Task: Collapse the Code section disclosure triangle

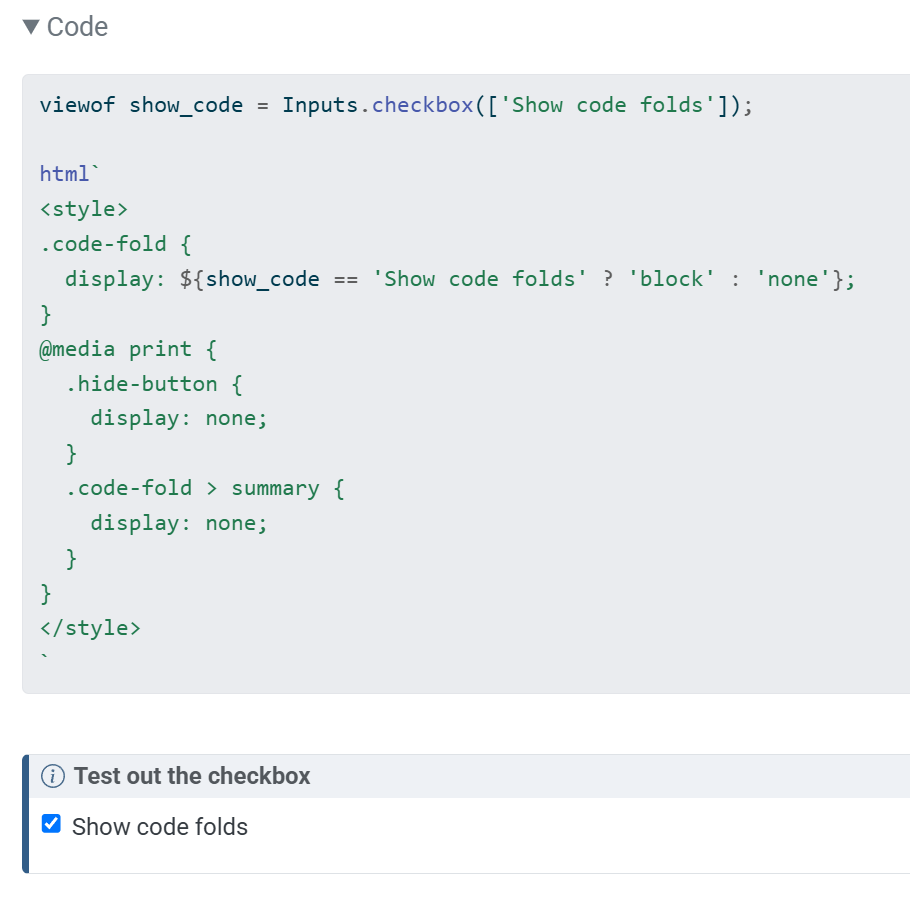Action: pyautogui.click(x=31, y=28)
